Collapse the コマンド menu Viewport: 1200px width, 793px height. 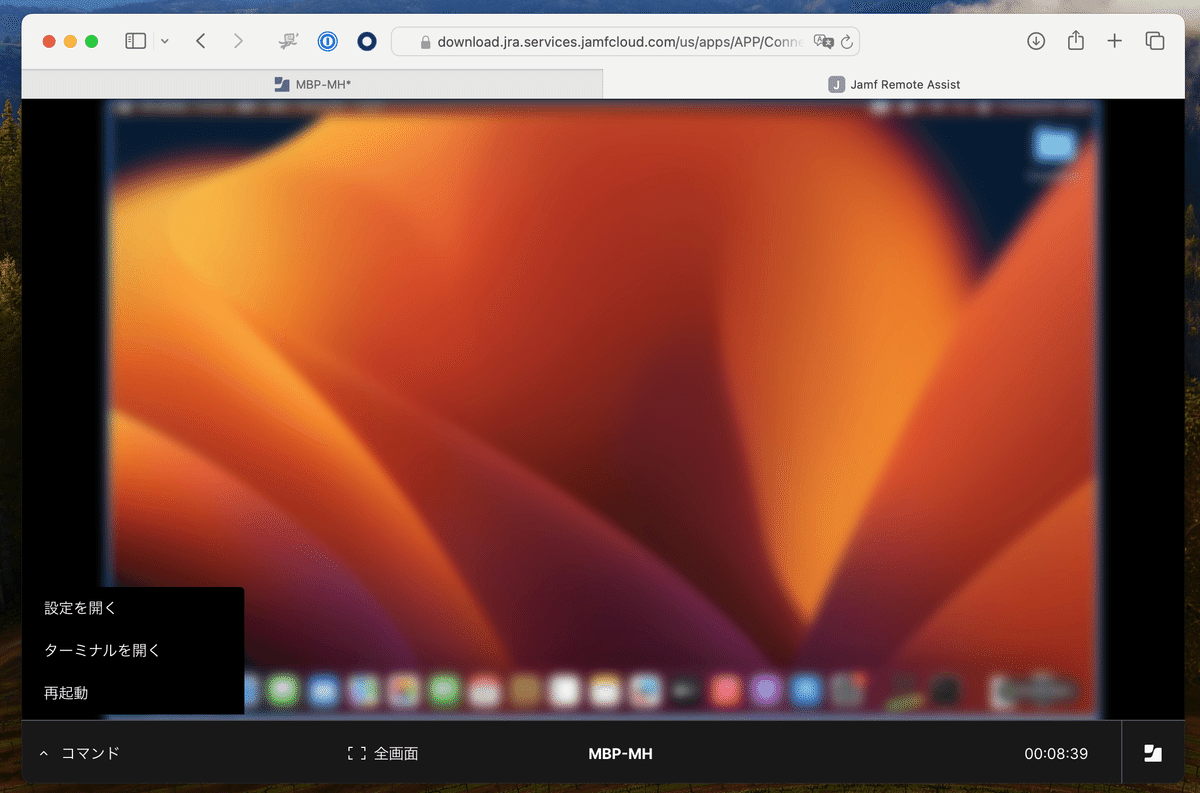point(79,753)
